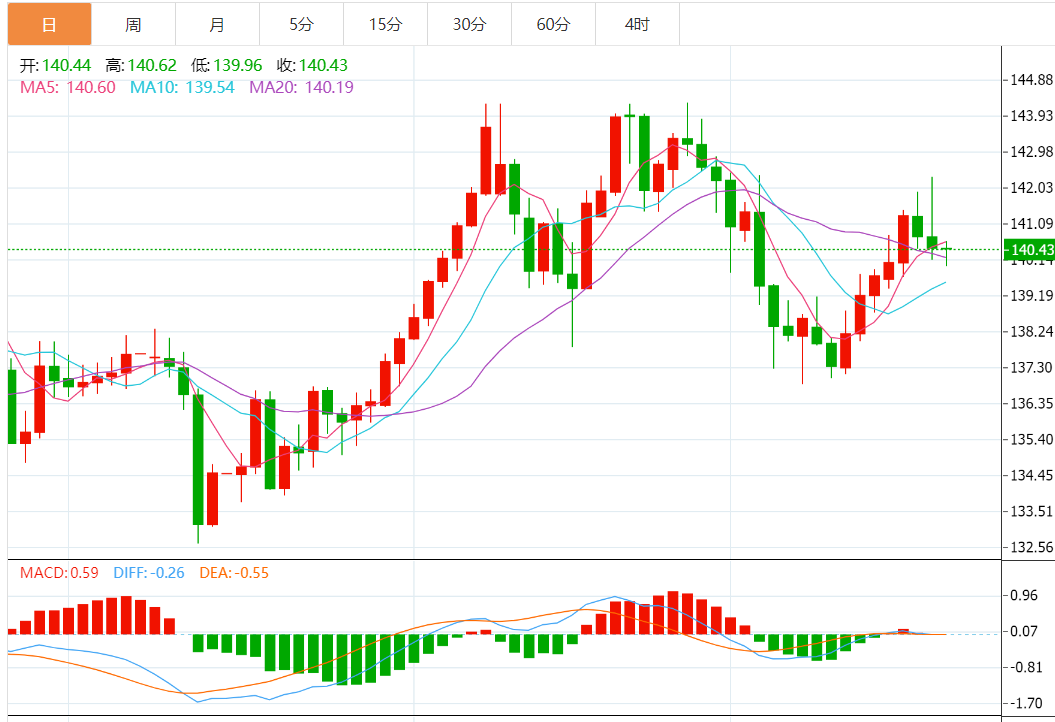Click the 133.51 price axis label

tap(1031, 511)
